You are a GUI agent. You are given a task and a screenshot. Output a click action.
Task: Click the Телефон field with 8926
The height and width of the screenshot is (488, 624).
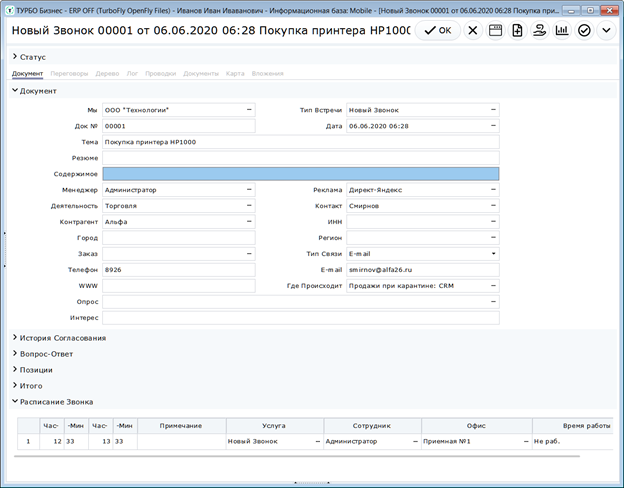click(179, 270)
